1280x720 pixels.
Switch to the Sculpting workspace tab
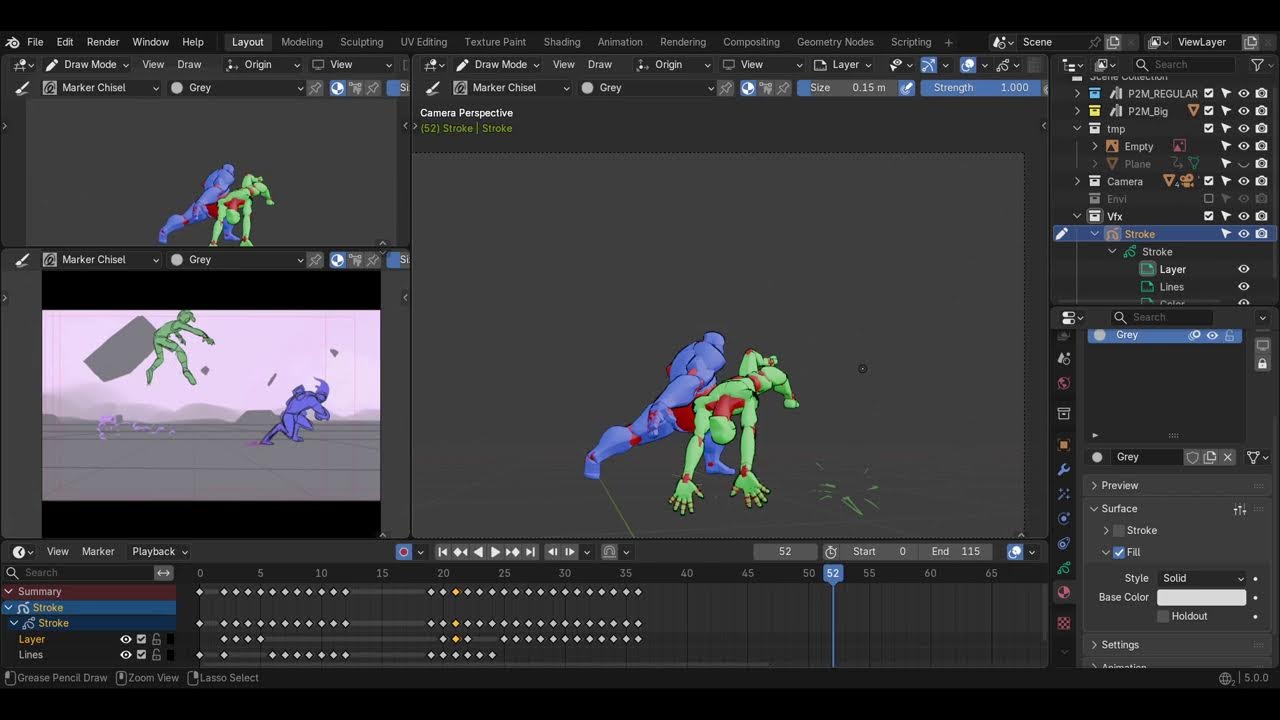[x=361, y=42]
